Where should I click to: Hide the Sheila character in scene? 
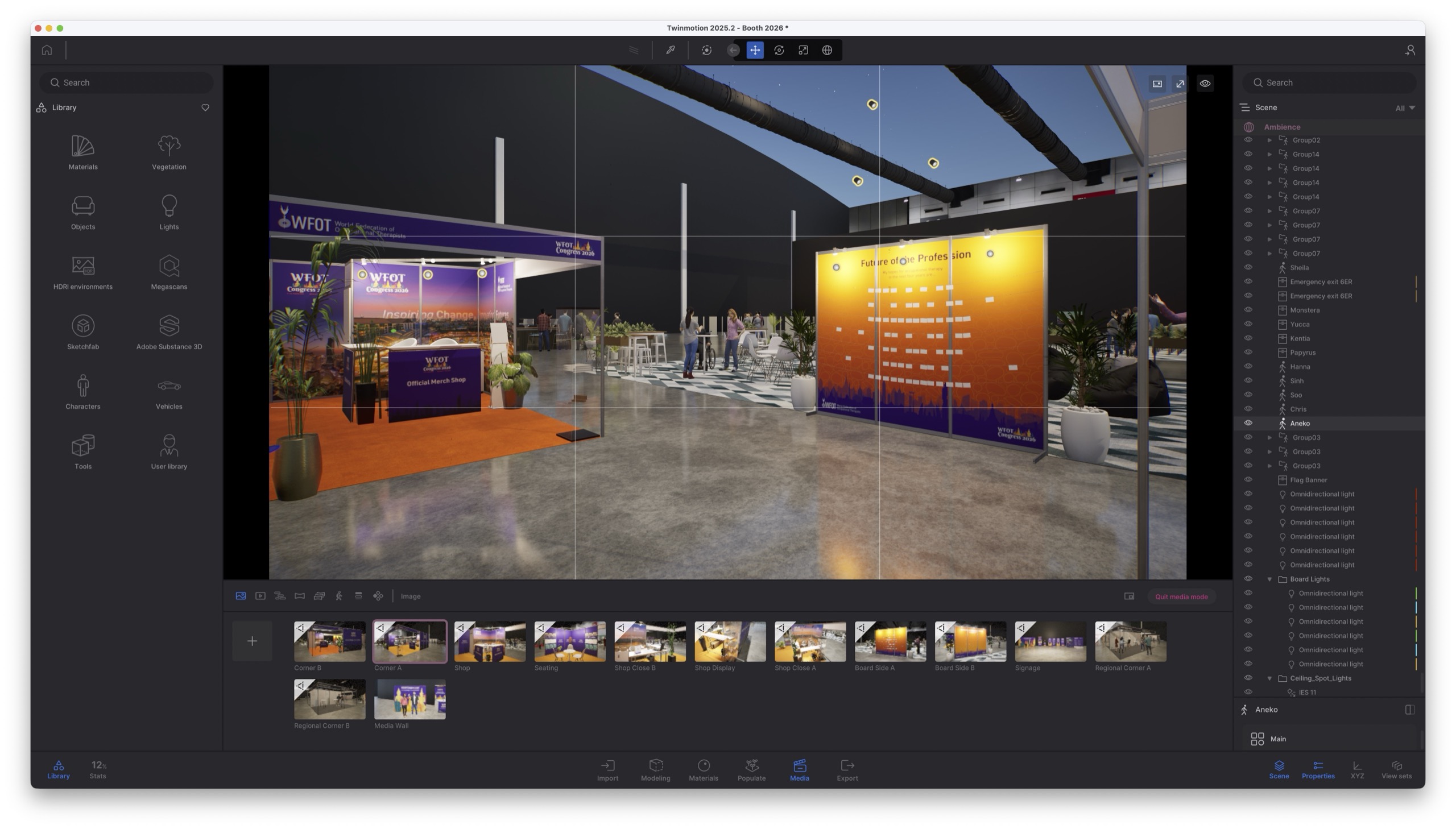pyautogui.click(x=1248, y=267)
